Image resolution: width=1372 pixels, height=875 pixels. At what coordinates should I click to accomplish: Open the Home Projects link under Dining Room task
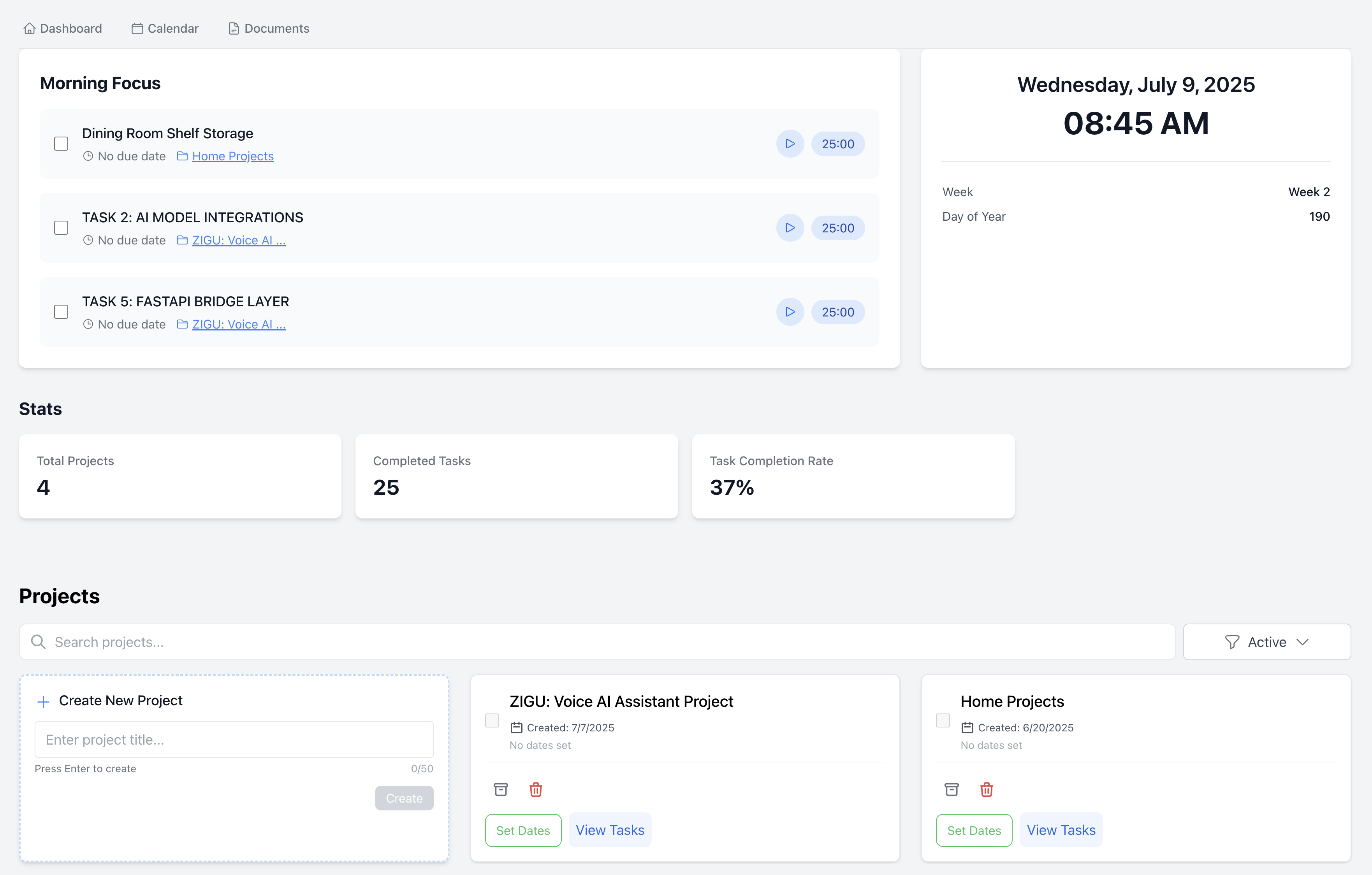(233, 156)
